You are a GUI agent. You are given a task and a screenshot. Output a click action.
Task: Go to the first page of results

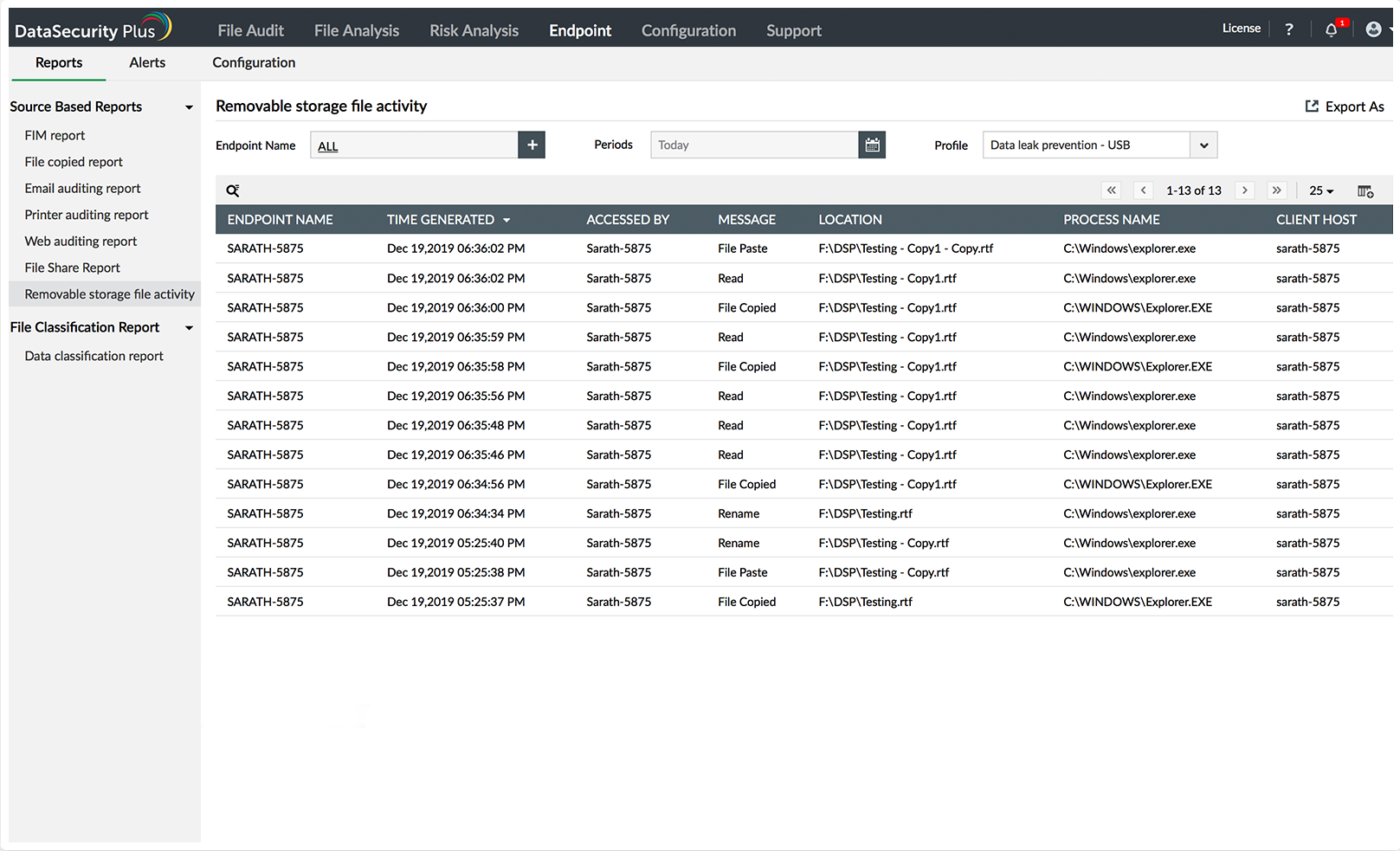1112,190
